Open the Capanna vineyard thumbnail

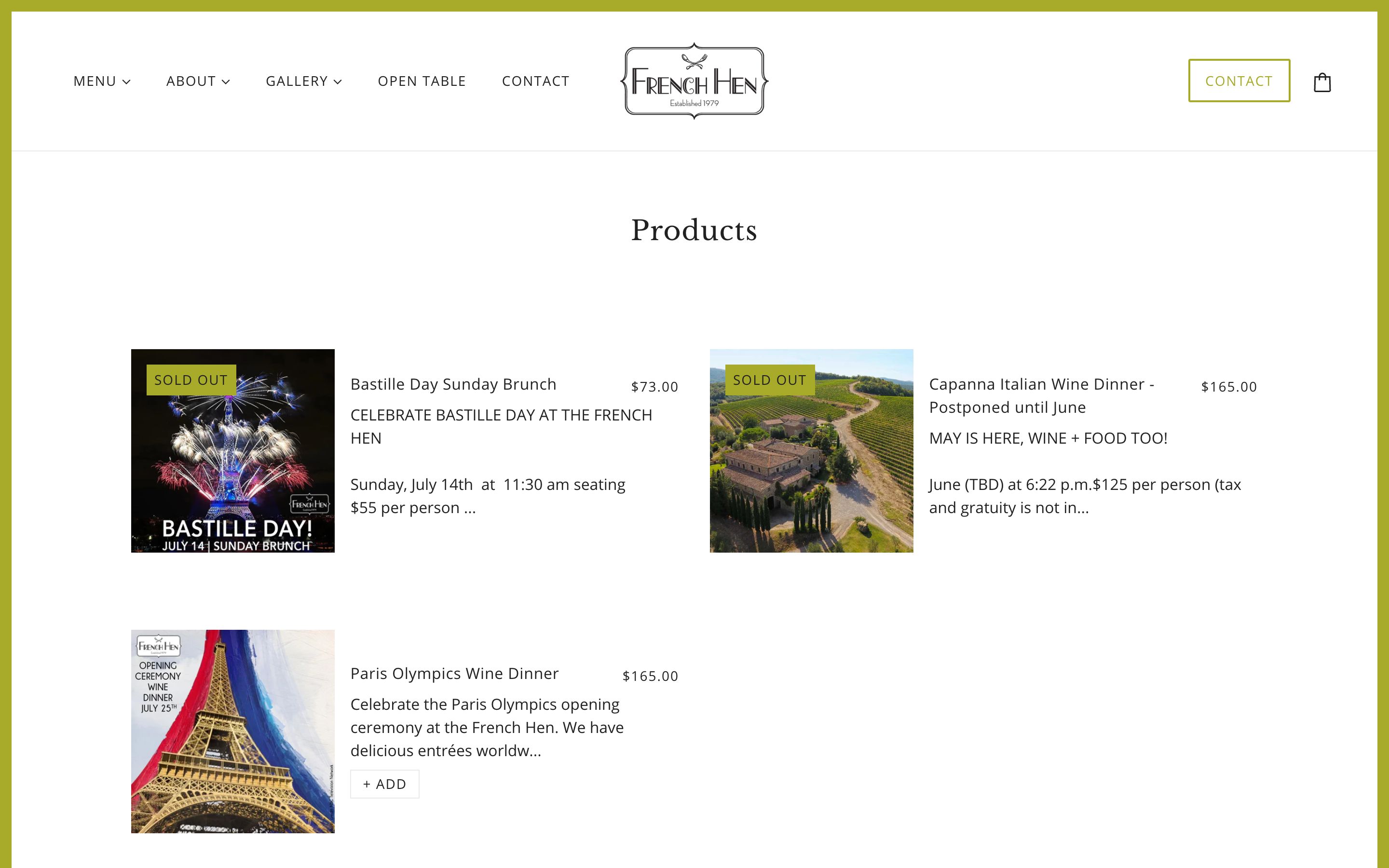[811, 451]
